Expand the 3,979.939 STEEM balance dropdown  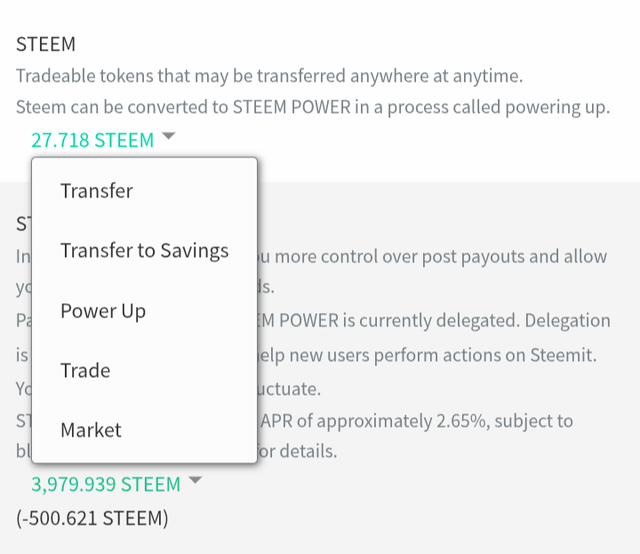coord(106,484)
